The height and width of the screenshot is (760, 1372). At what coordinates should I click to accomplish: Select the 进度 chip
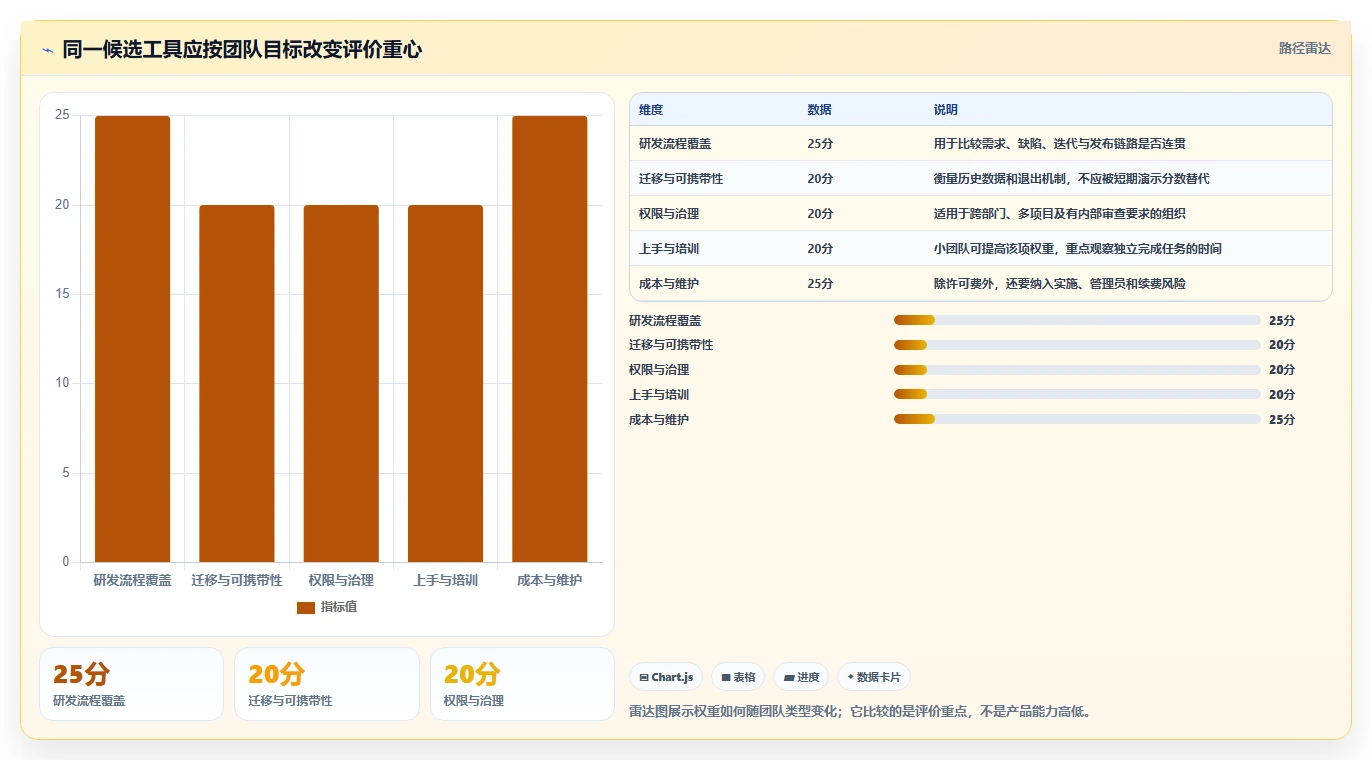point(801,677)
